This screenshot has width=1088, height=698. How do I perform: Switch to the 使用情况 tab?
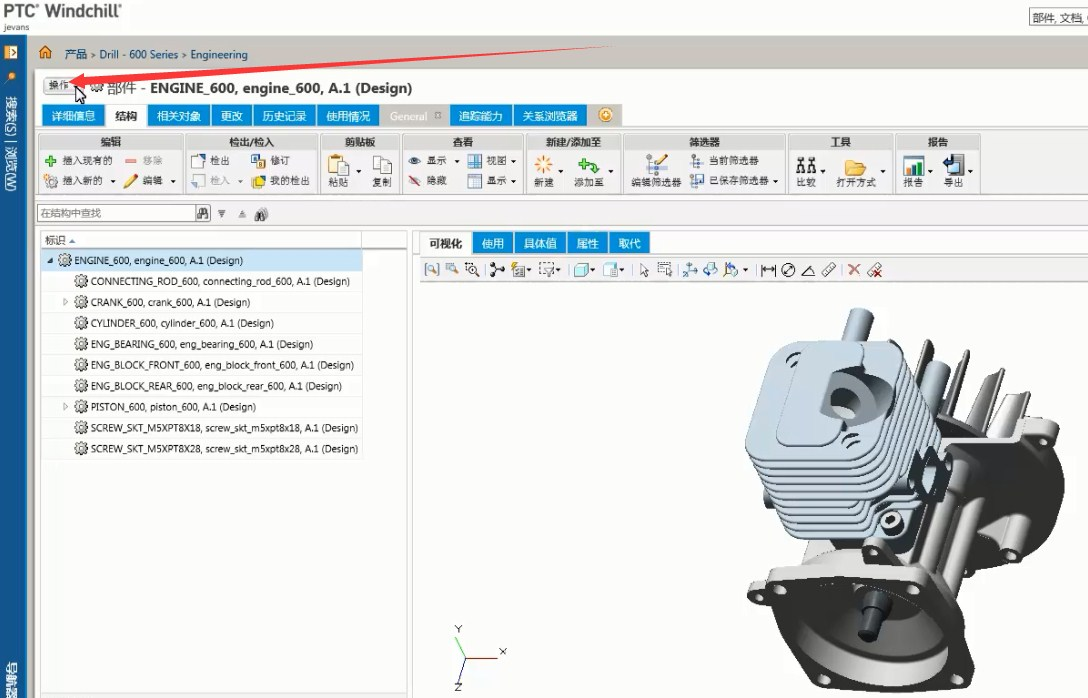point(348,116)
